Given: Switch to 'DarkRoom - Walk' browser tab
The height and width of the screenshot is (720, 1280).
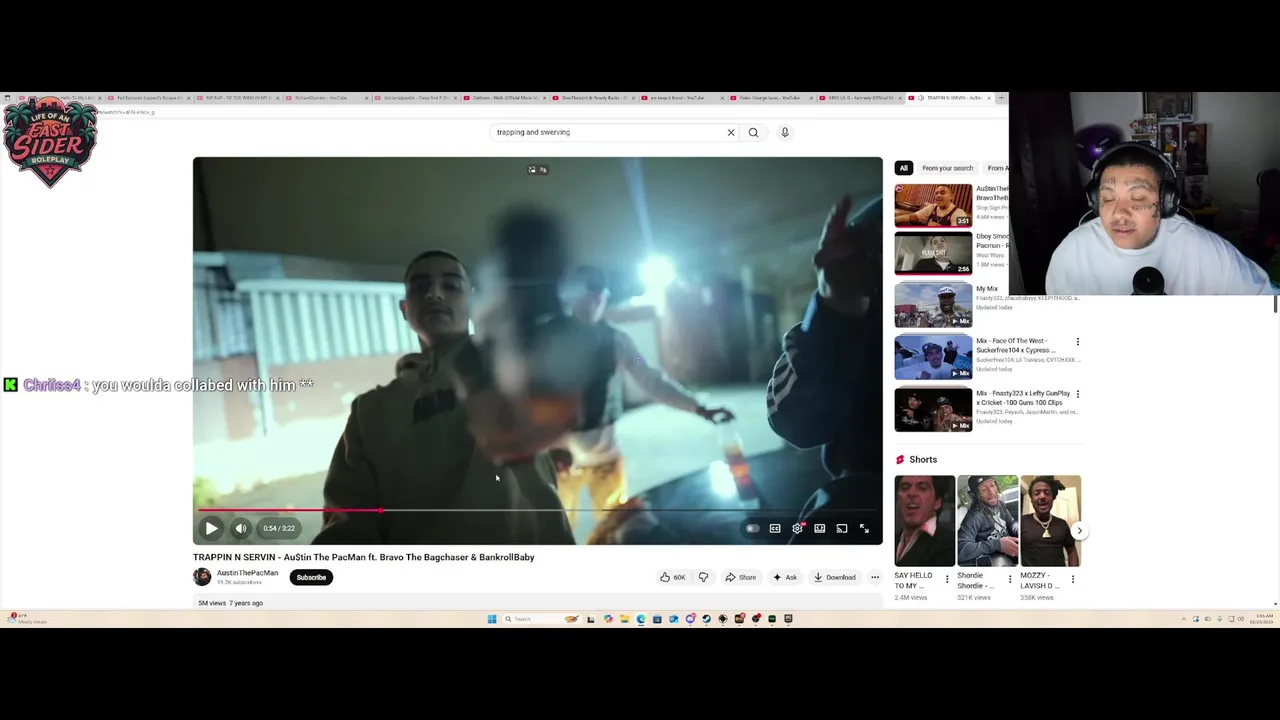Looking at the screenshot, I should (503, 98).
